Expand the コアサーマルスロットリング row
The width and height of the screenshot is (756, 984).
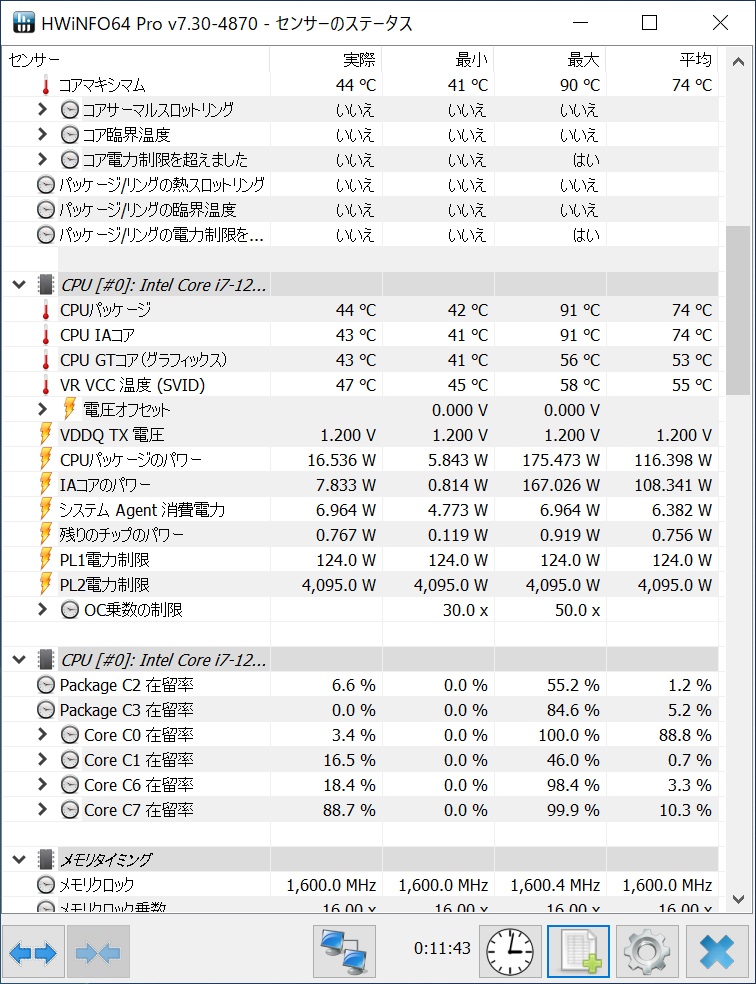(42, 110)
